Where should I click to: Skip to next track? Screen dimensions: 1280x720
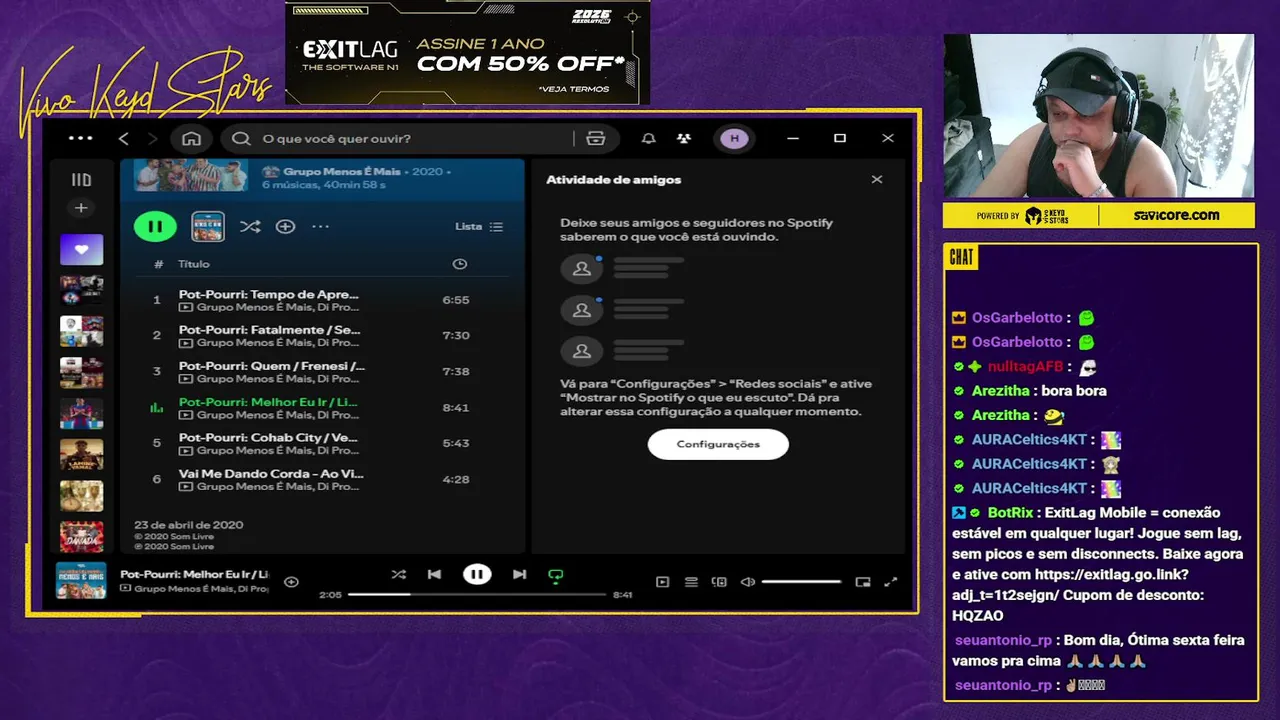coord(519,574)
